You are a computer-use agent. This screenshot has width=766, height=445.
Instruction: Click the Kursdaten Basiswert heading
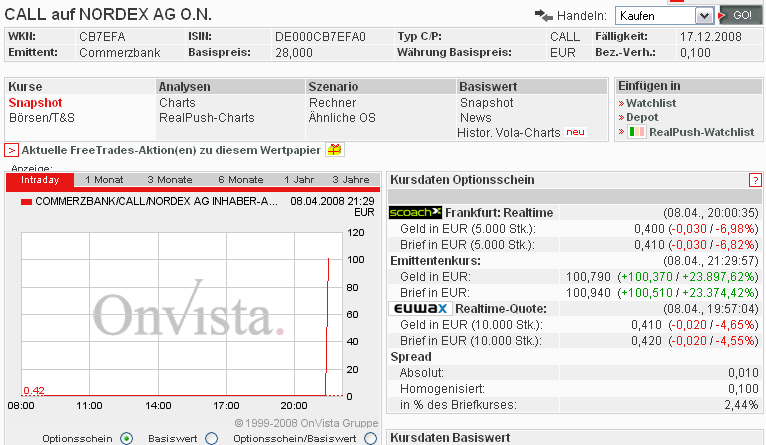(450, 438)
